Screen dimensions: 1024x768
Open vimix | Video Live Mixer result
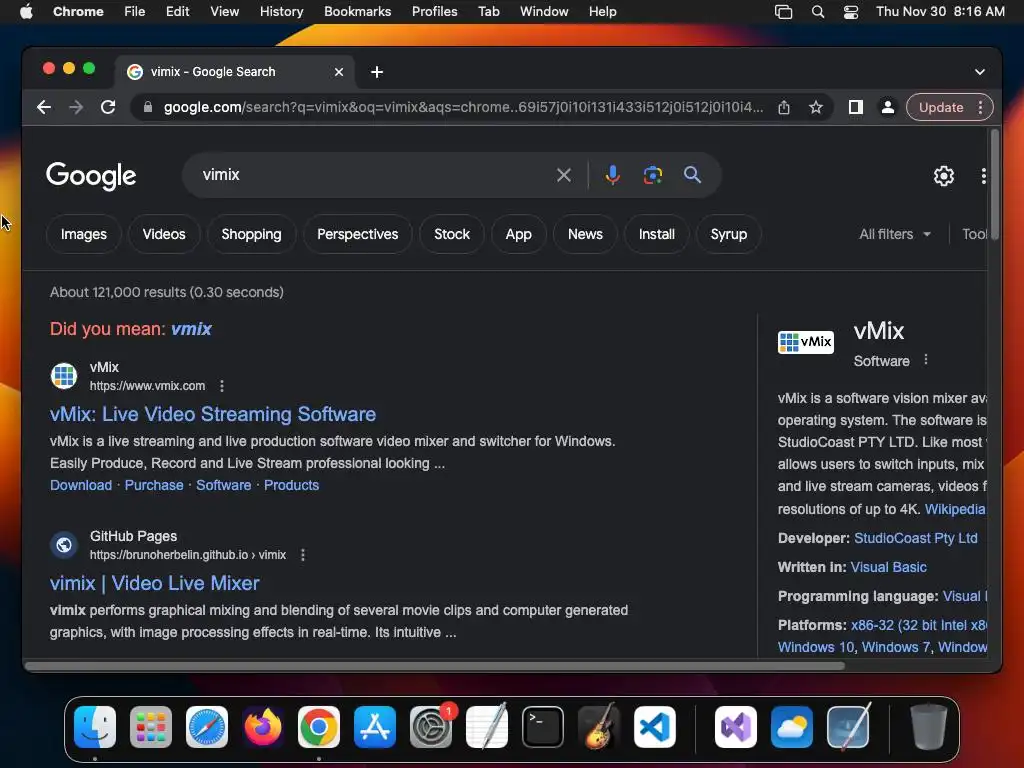coord(155,583)
